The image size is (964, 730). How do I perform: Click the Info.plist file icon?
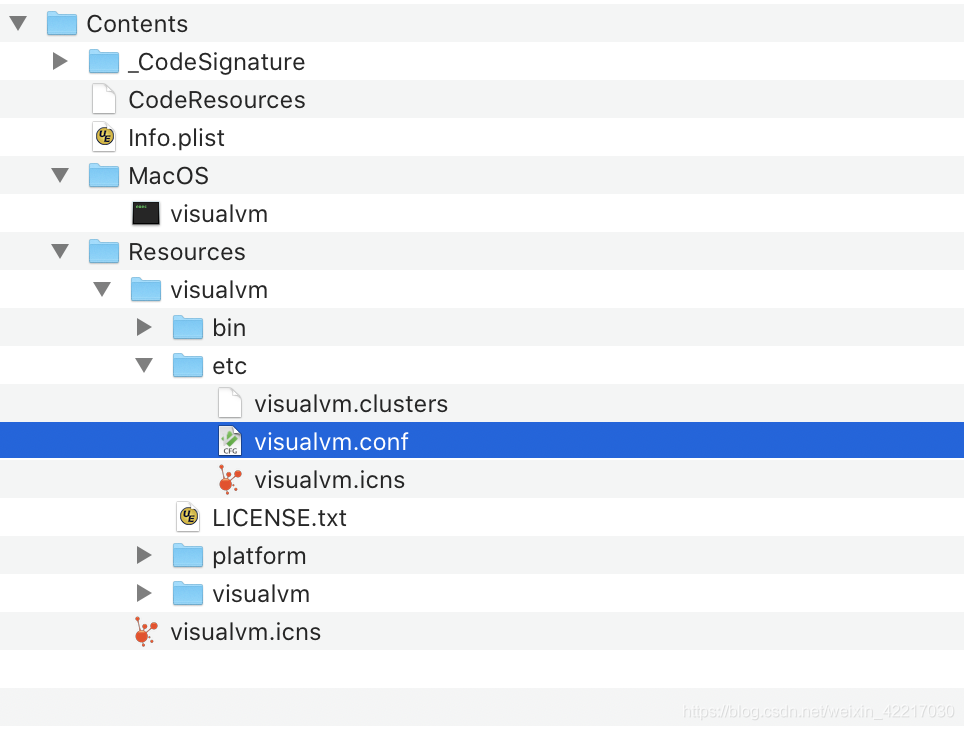tap(104, 137)
